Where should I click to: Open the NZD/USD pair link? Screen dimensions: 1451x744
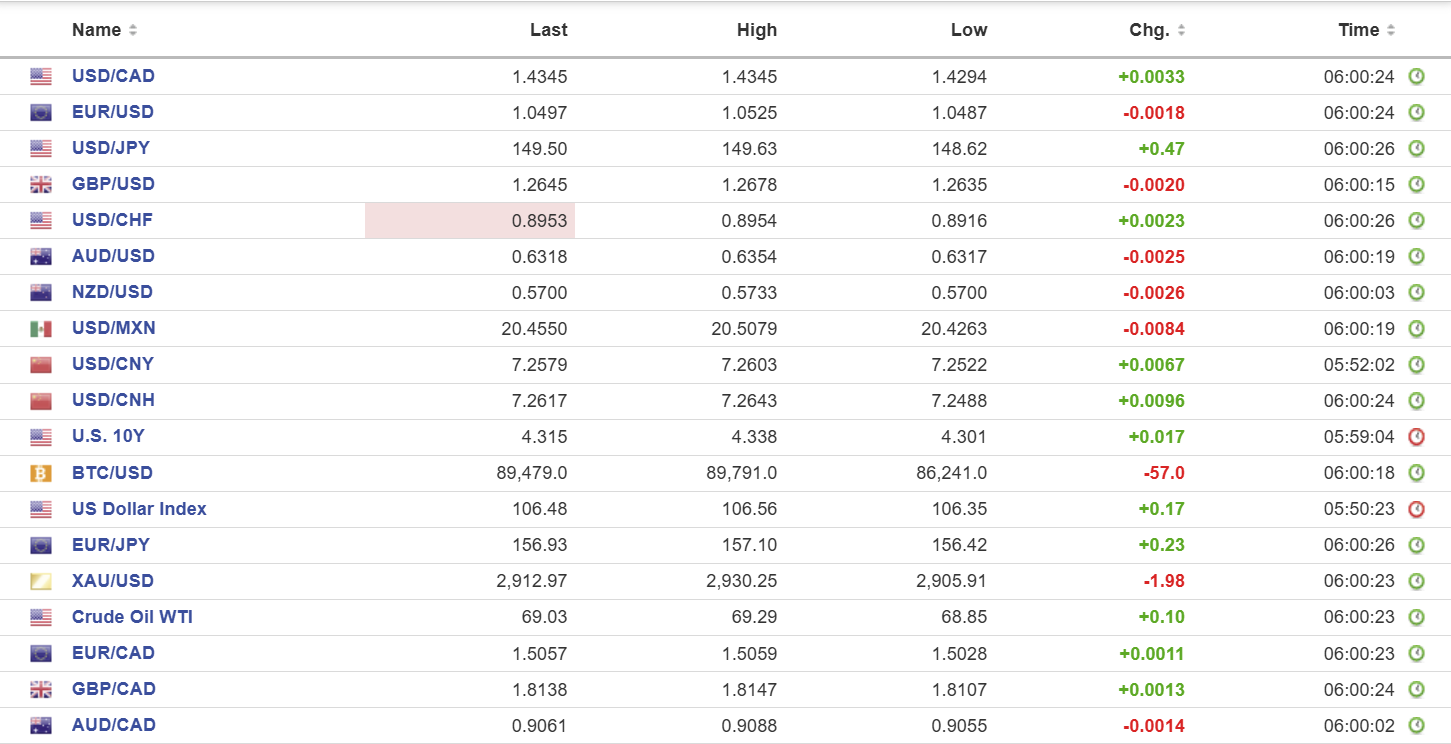coord(113,292)
